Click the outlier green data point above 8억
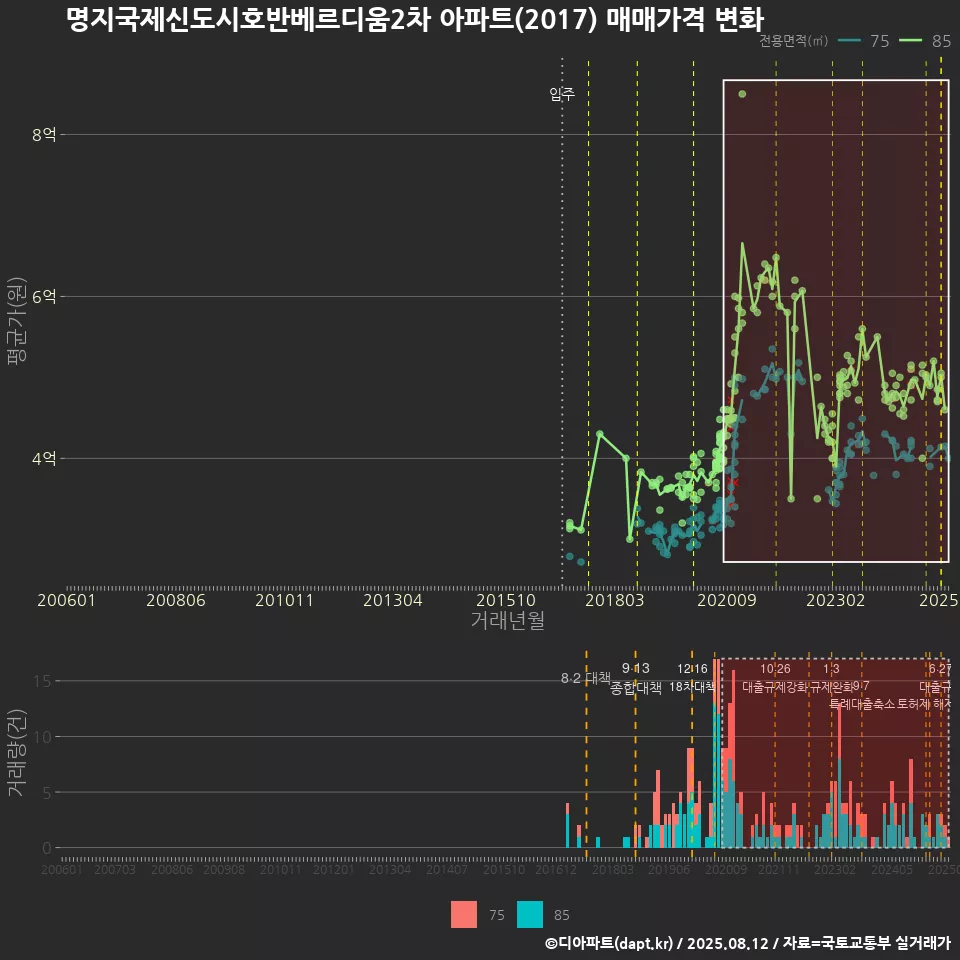The width and height of the screenshot is (960, 960). tap(742, 94)
